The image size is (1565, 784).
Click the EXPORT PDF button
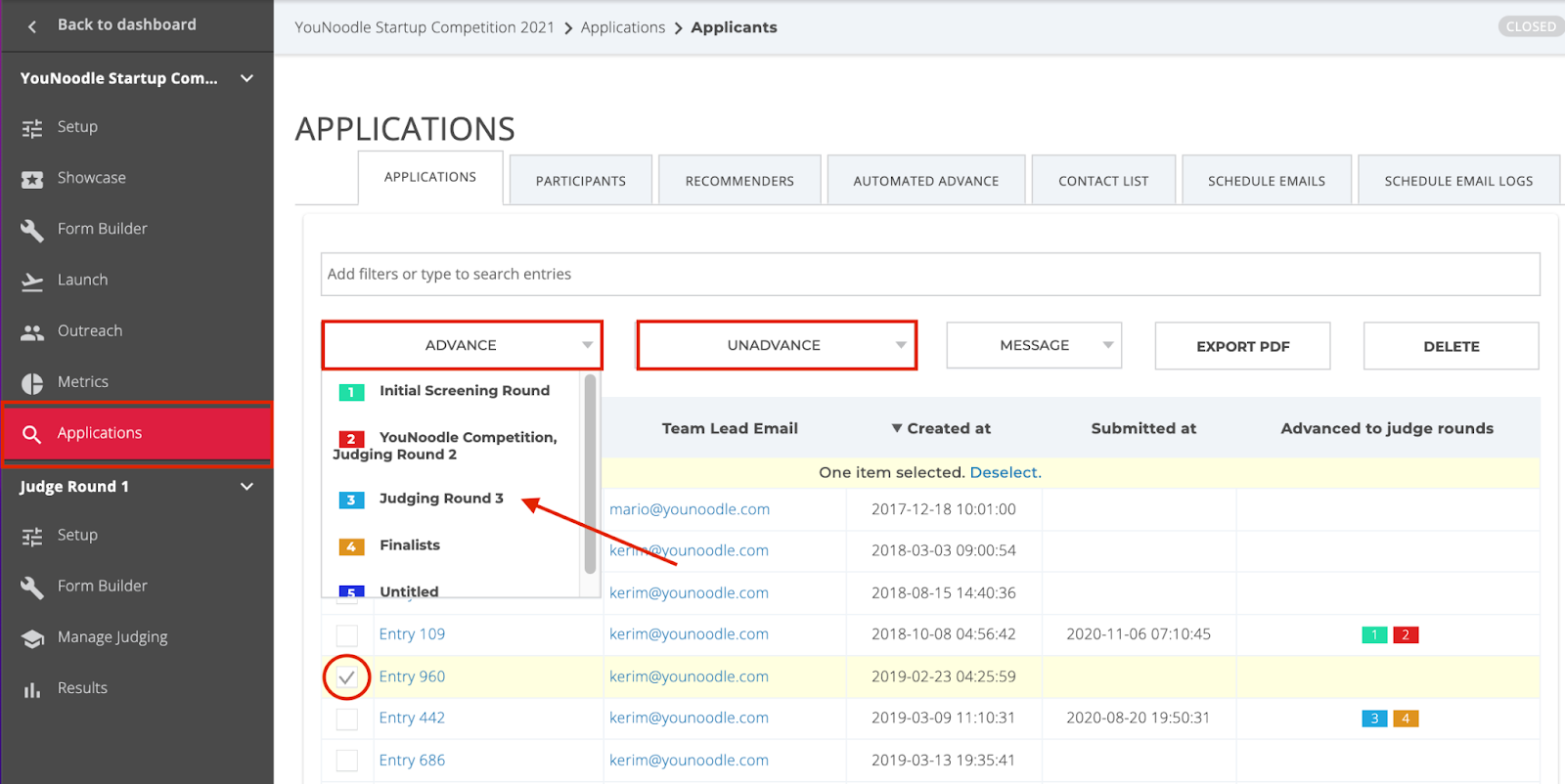(1242, 346)
